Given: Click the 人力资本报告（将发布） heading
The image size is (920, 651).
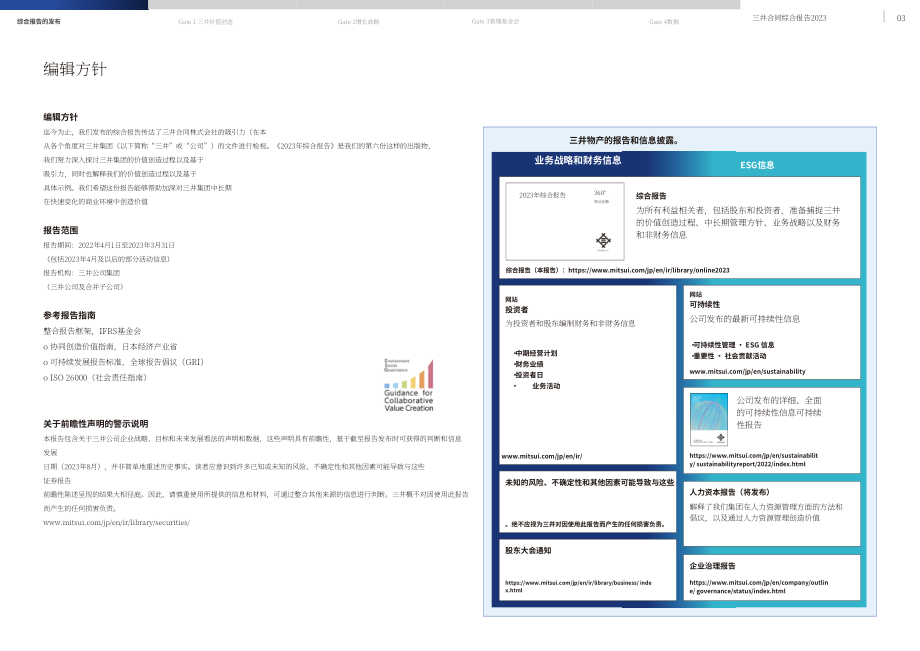Looking at the screenshot, I should (x=729, y=492).
